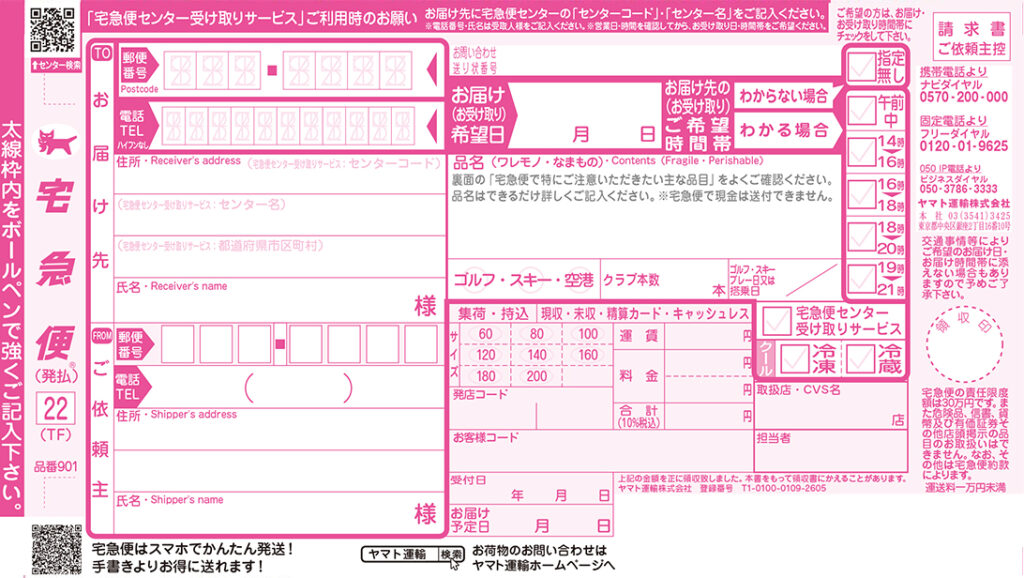Click the 合計(10%税込) amount field
This screenshot has width=1024, height=578.
(x=709, y=415)
